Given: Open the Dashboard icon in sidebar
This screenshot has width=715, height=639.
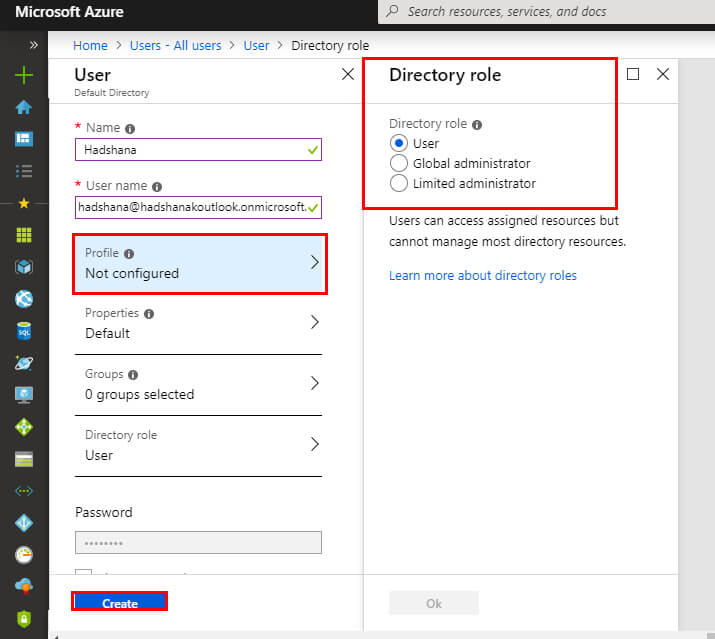Looking at the screenshot, I should click(x=24, y=139).
